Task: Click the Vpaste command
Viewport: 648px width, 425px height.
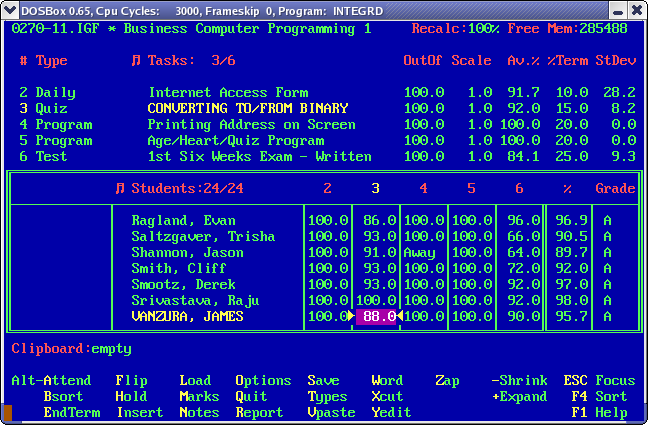Action: pyautogui.click(x=331, y=413)
